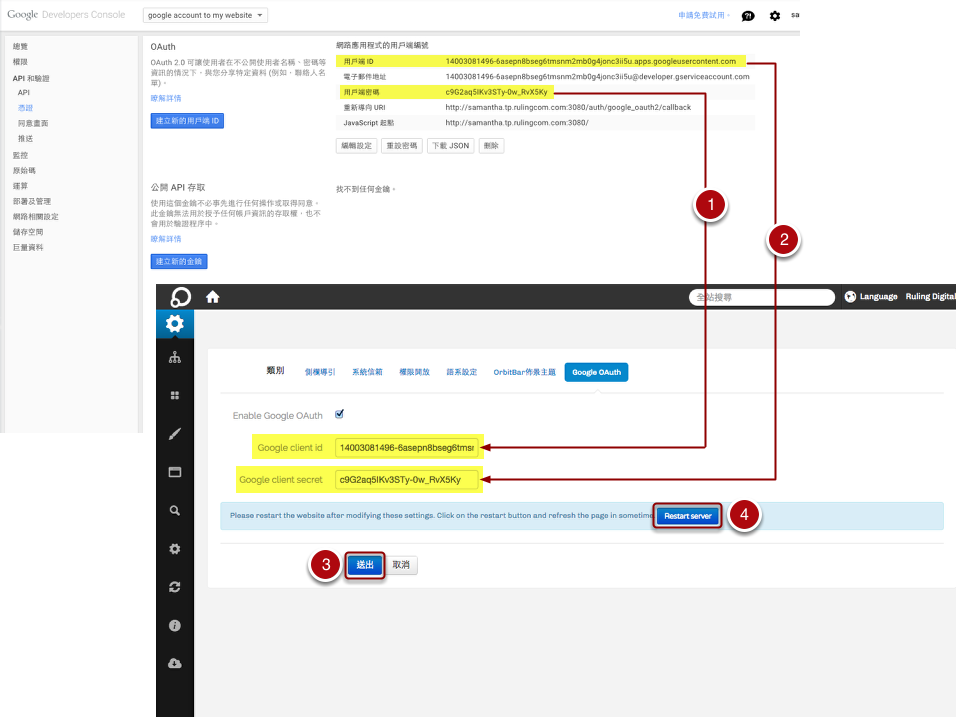Screen dimensions: 956x717
Task: Click the info circle icon in sidebar
Action: (x=175, y=625)
